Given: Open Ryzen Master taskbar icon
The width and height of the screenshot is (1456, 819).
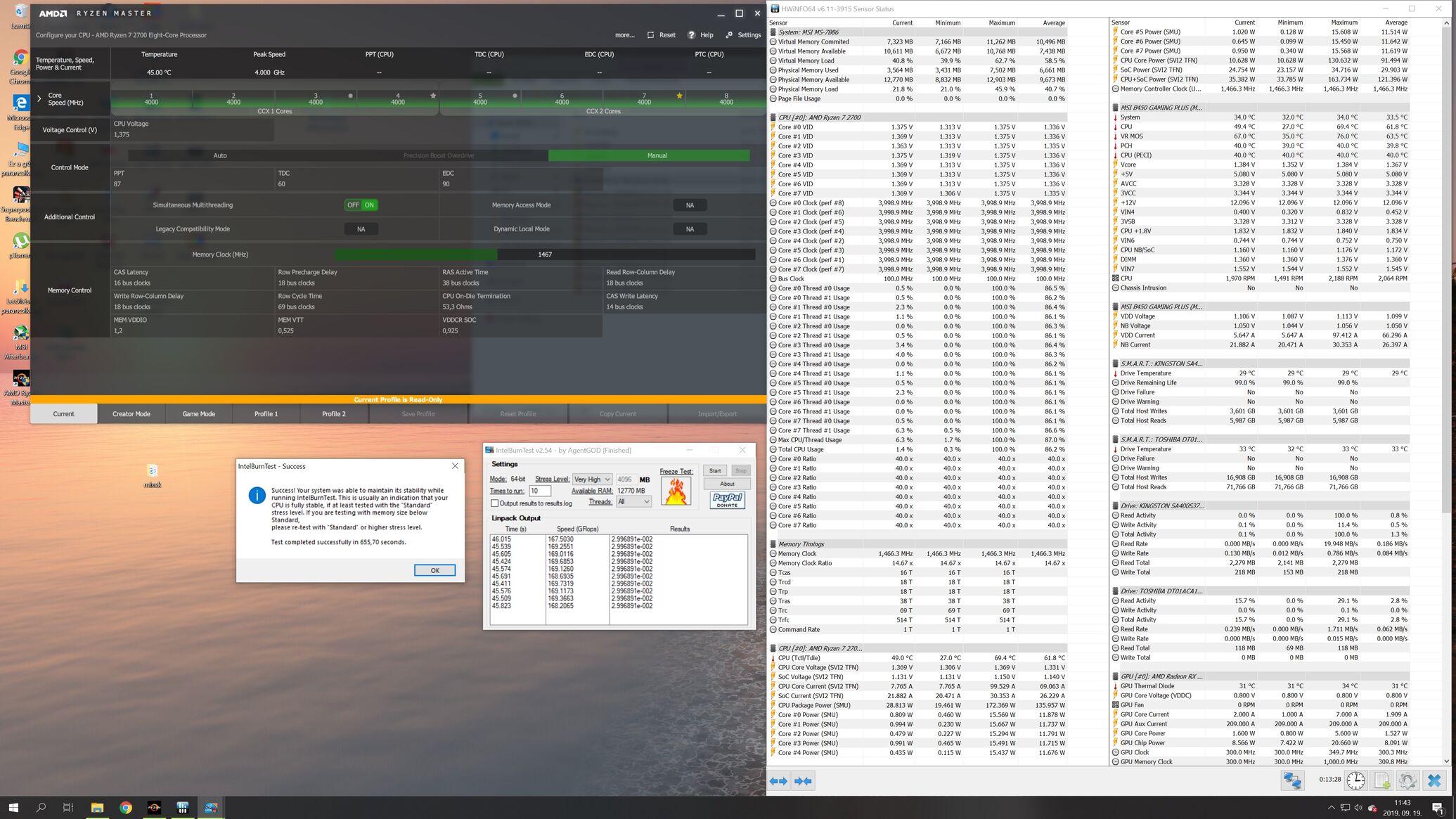Looking at the screenshot, I should pos(154,808).
